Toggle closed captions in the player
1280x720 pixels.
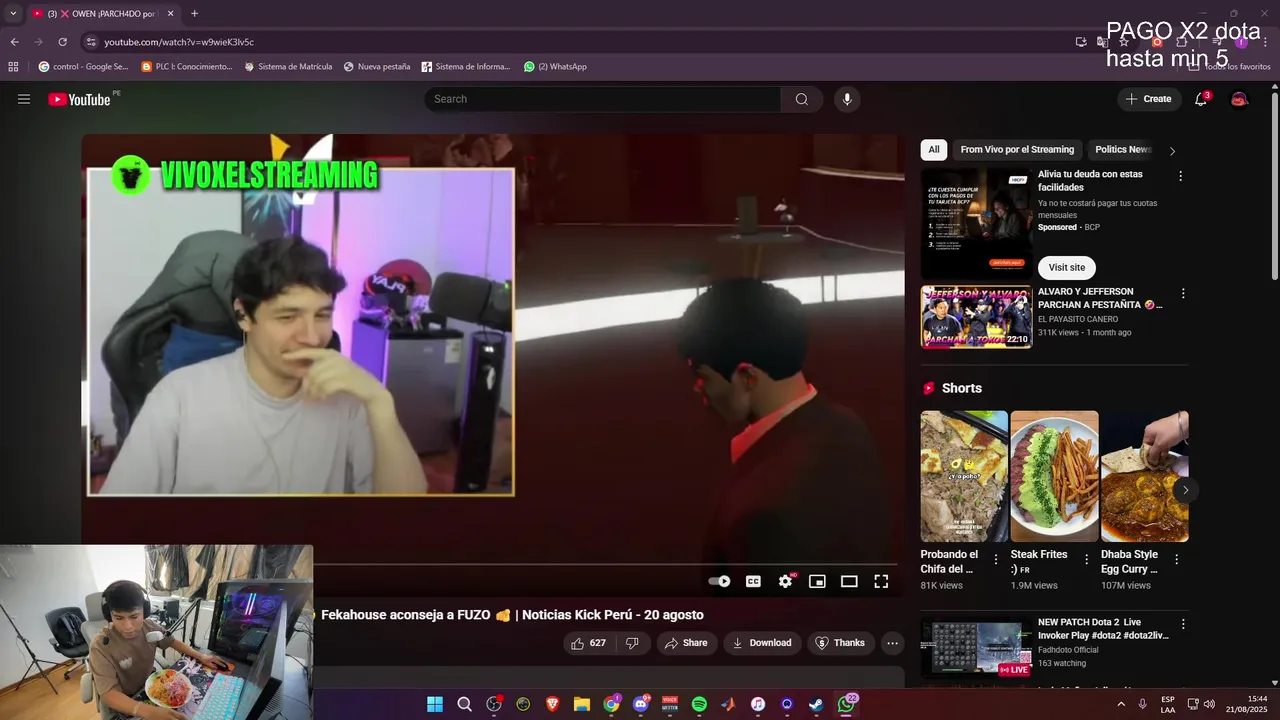[x=753, y=581]
